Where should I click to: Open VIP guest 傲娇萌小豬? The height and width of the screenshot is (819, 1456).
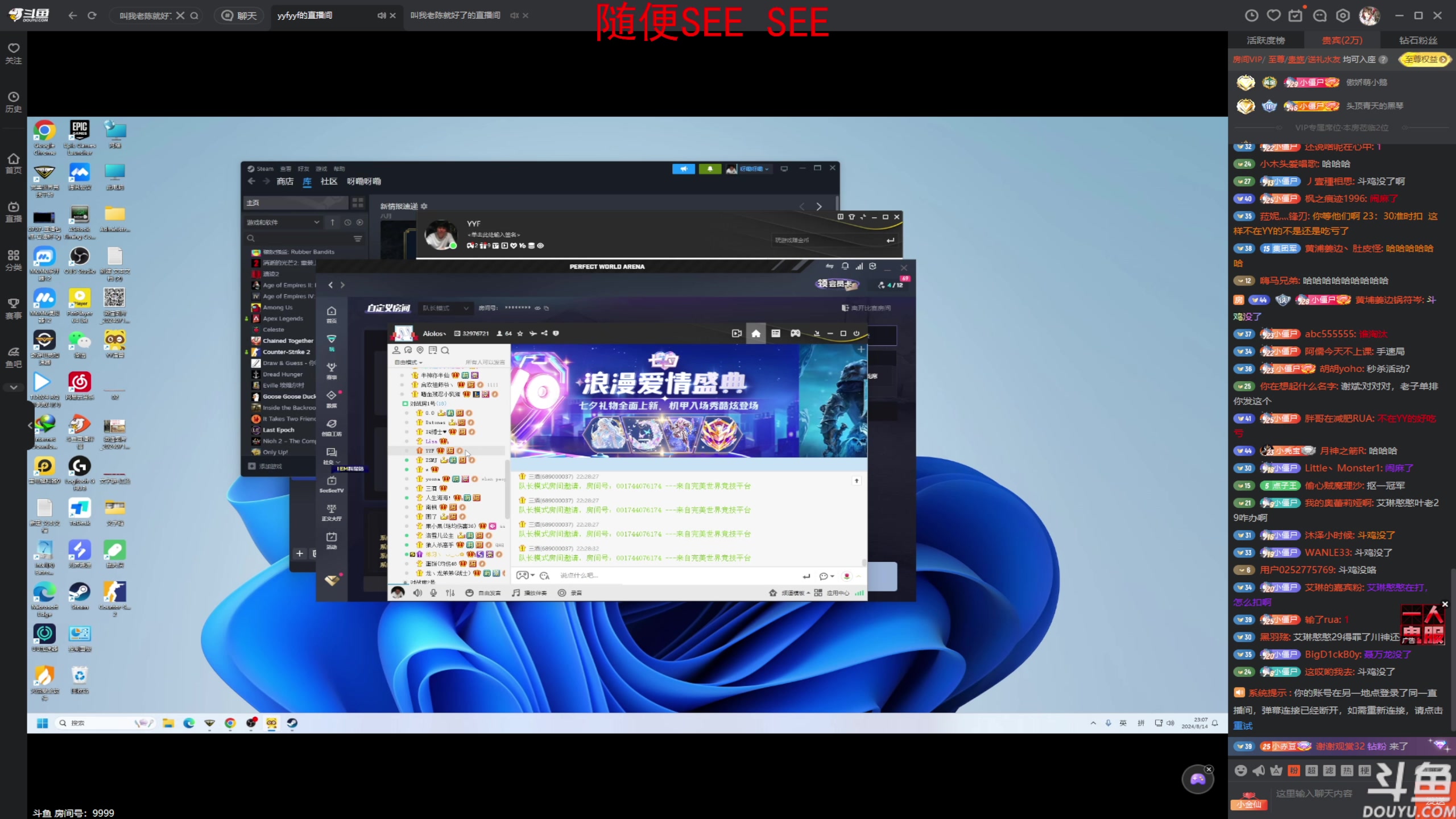point(1366,82)
